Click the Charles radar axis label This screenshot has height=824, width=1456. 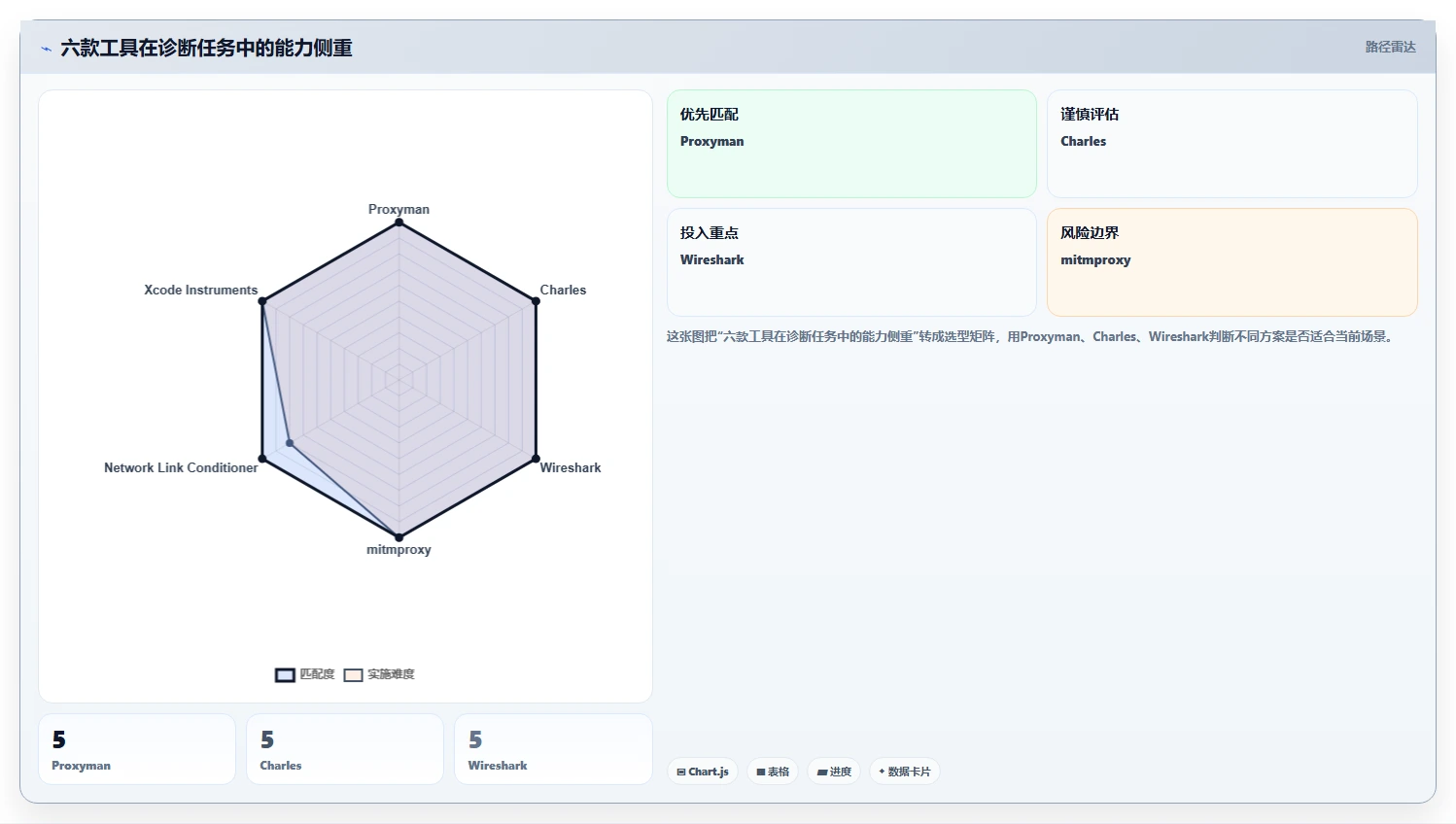pos(563,290)
